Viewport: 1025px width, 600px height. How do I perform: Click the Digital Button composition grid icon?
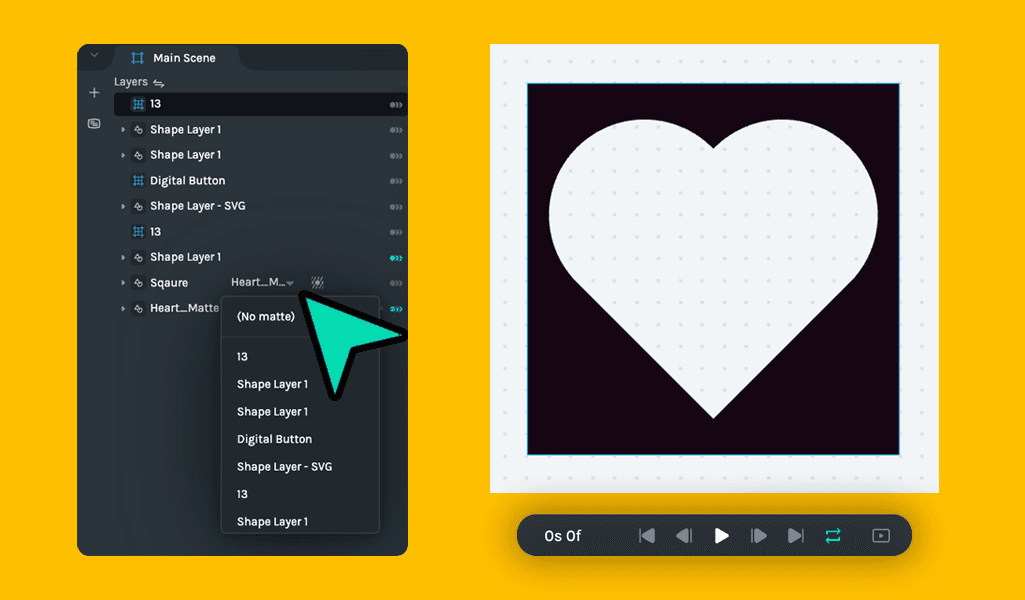point(140,180)
